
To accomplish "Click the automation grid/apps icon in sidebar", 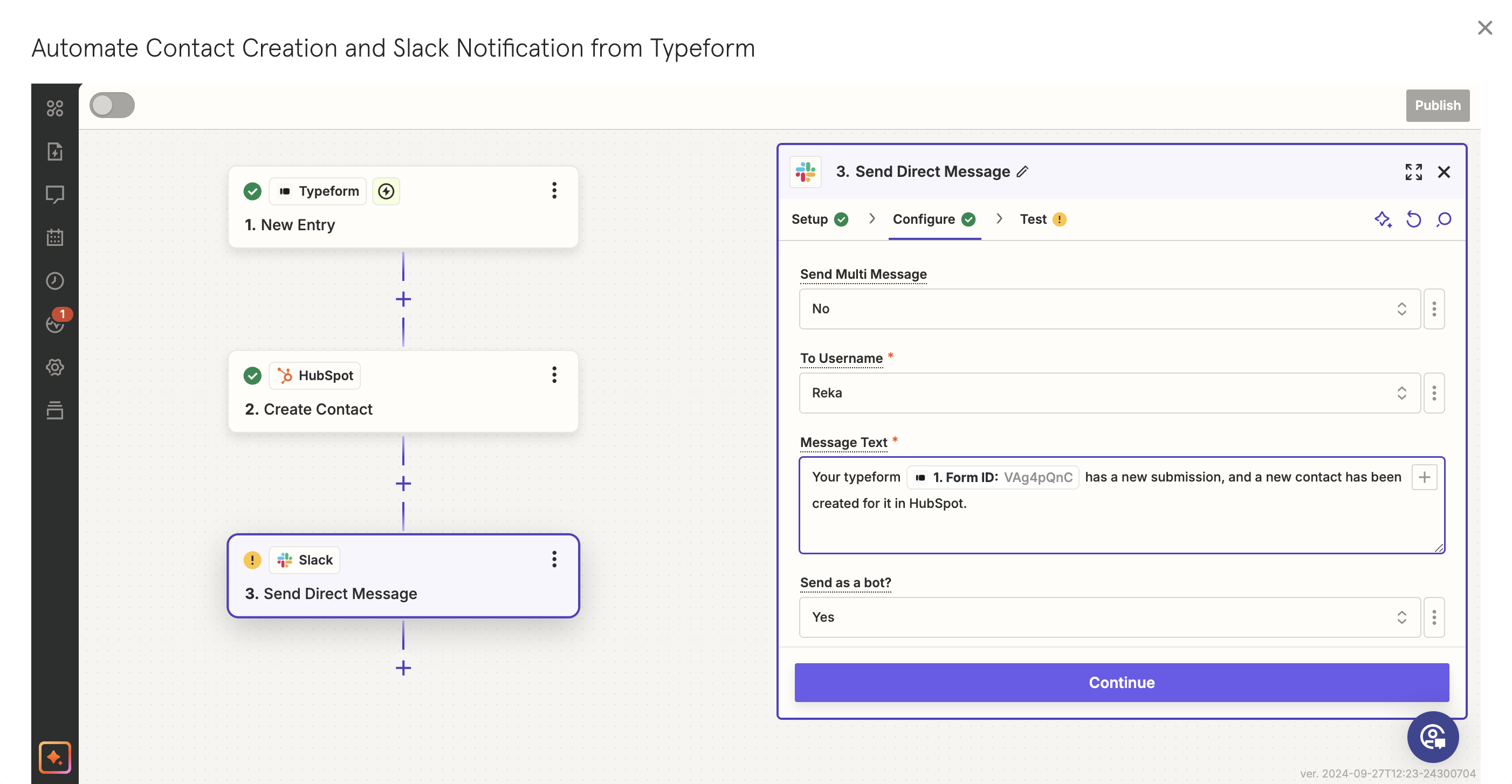I will (x=55, y=108).
